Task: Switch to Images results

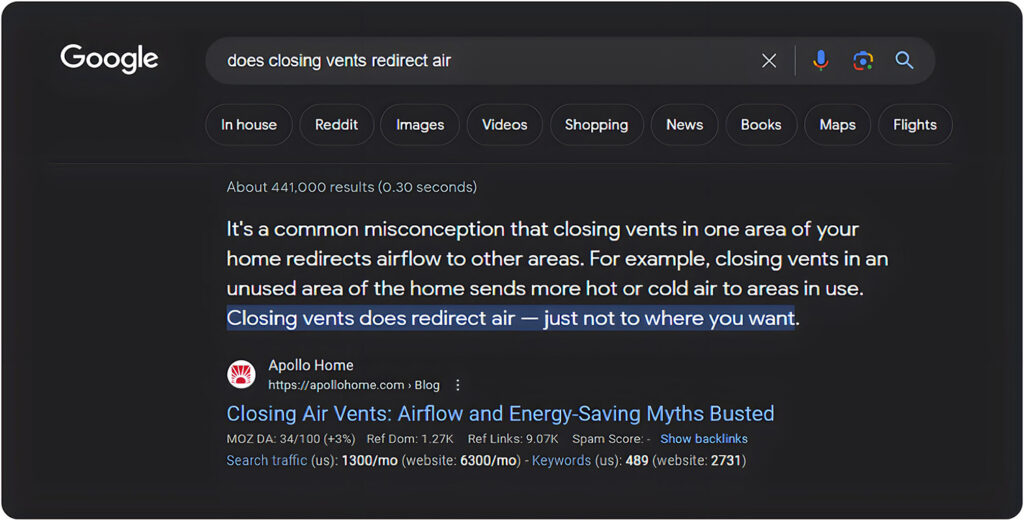Action: click(x=420, y=125)
